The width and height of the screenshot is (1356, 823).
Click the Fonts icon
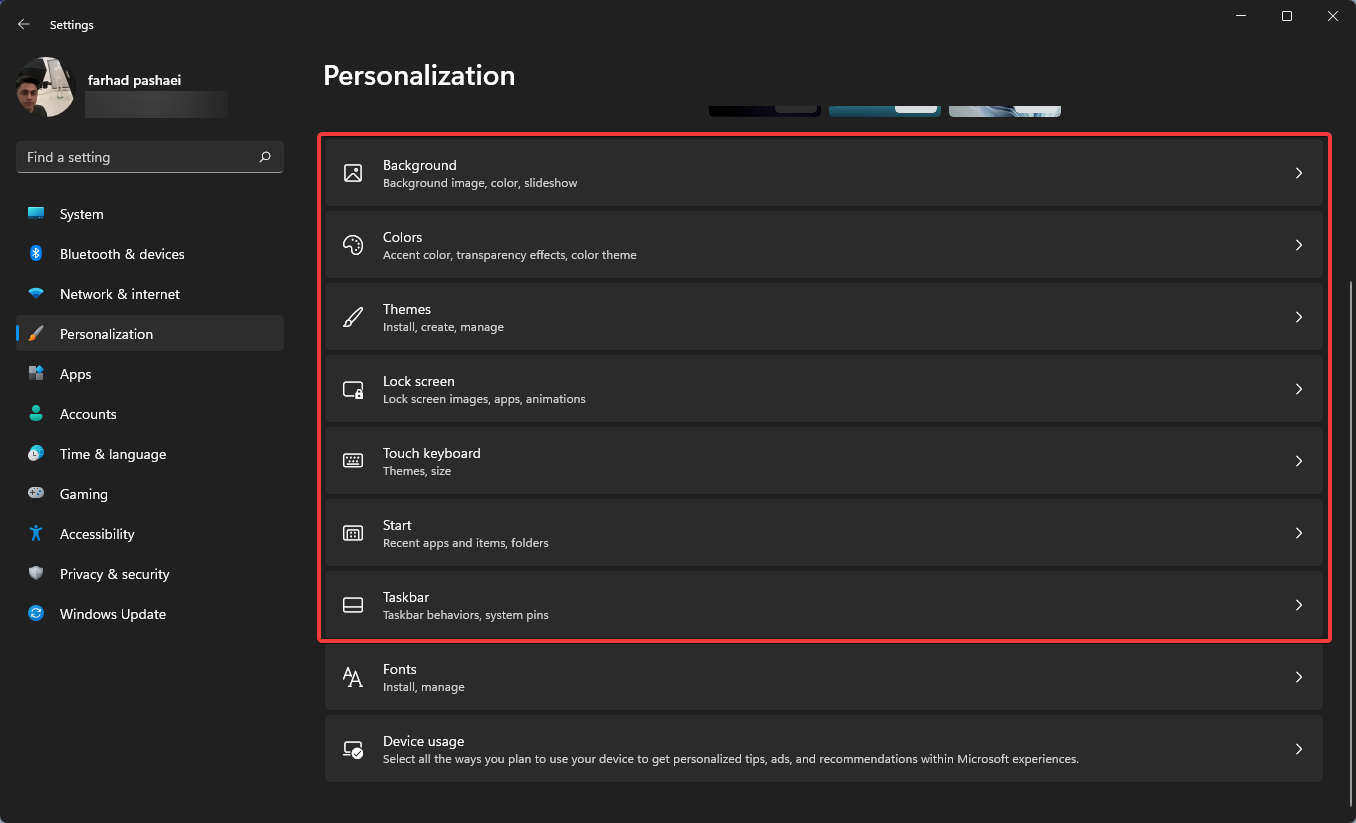(353, 677)
